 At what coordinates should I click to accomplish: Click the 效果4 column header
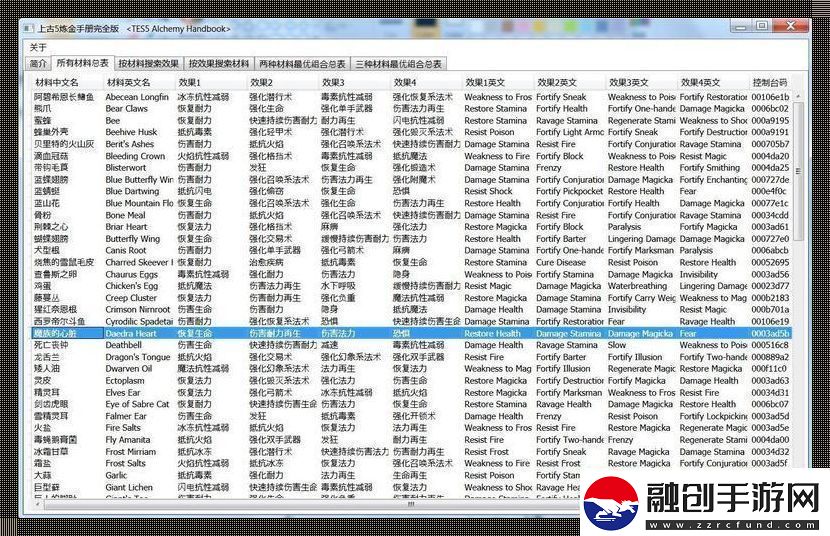[x=427, y=83]
